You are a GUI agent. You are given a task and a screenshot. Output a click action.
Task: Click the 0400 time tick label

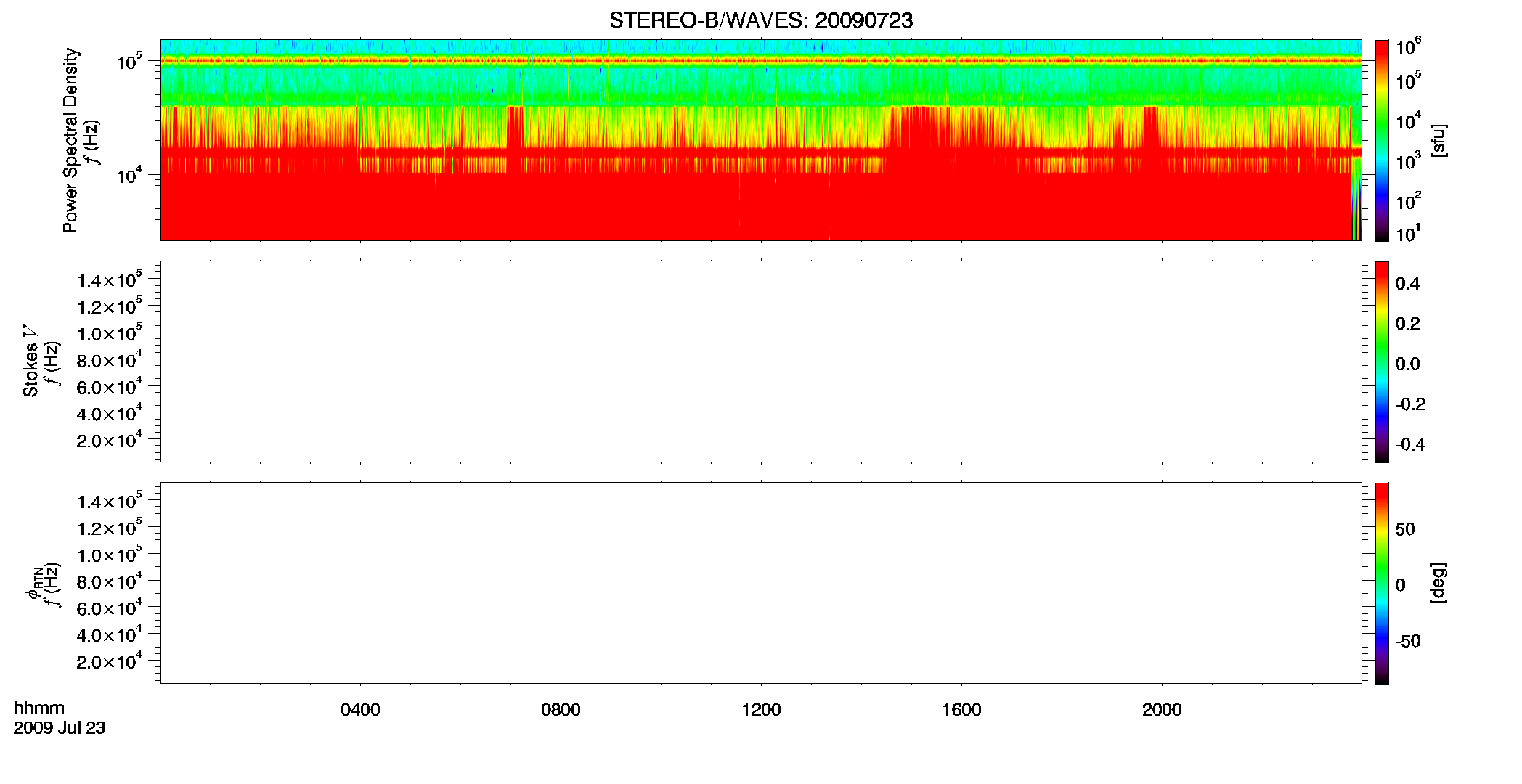click(x=360, y=710)
